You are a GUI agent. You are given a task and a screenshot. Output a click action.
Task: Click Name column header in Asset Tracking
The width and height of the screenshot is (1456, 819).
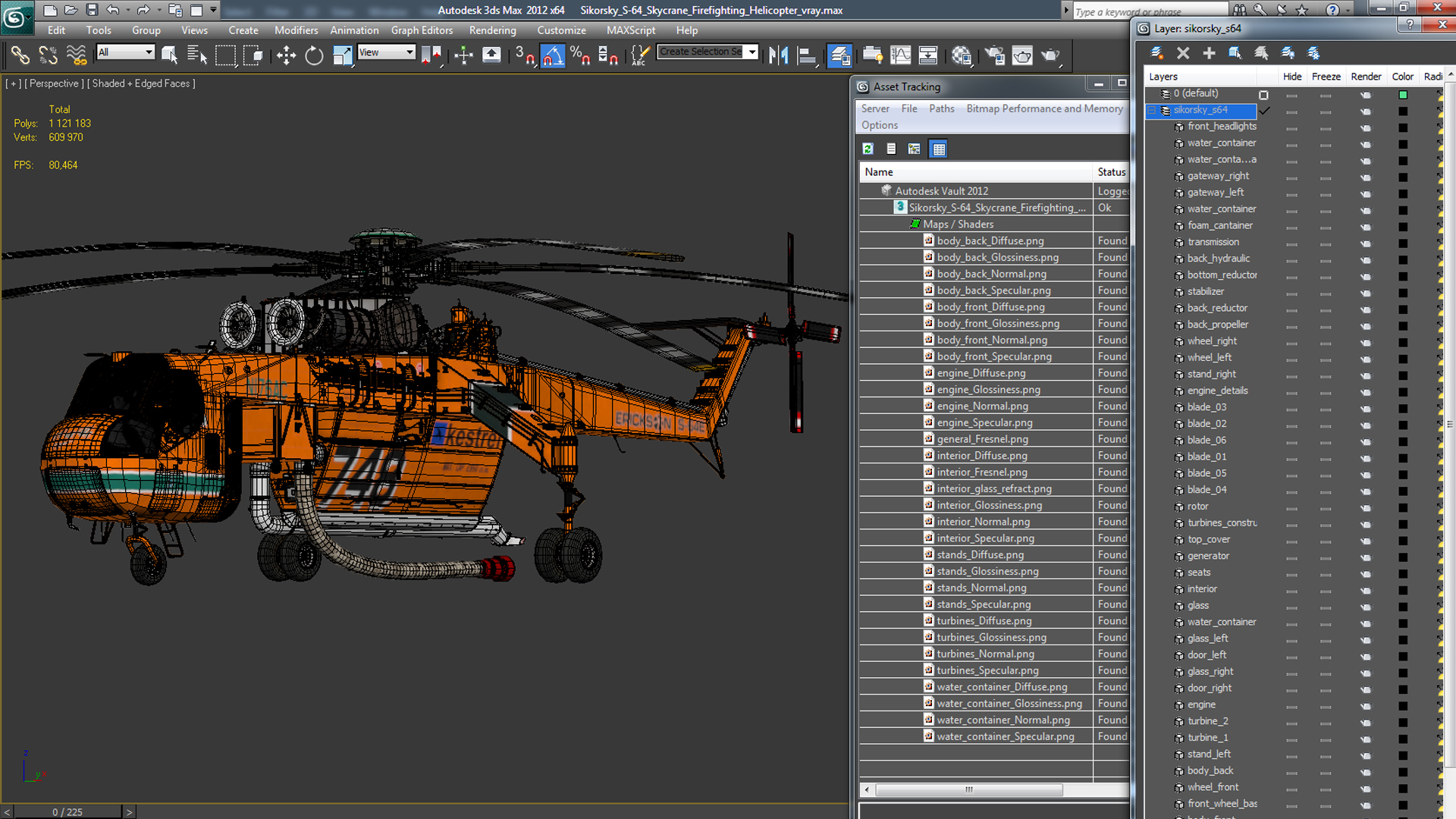976,172
